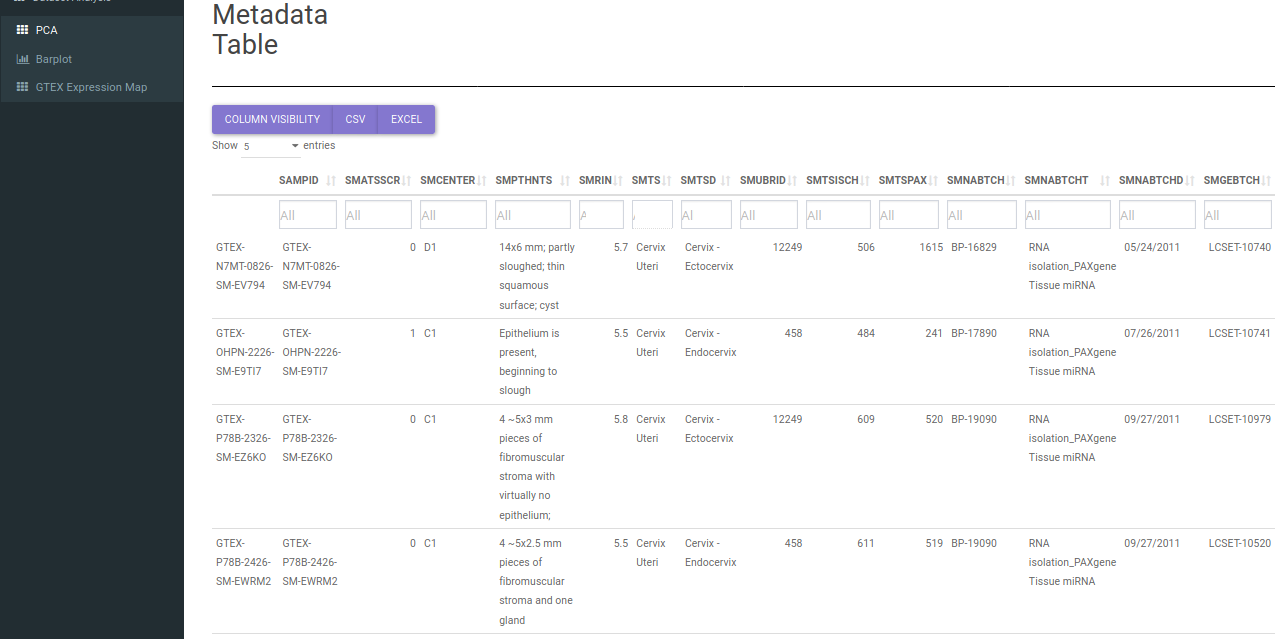Click the Column Visibility button
Screen dimensions: 1287x639
(272, 119)
